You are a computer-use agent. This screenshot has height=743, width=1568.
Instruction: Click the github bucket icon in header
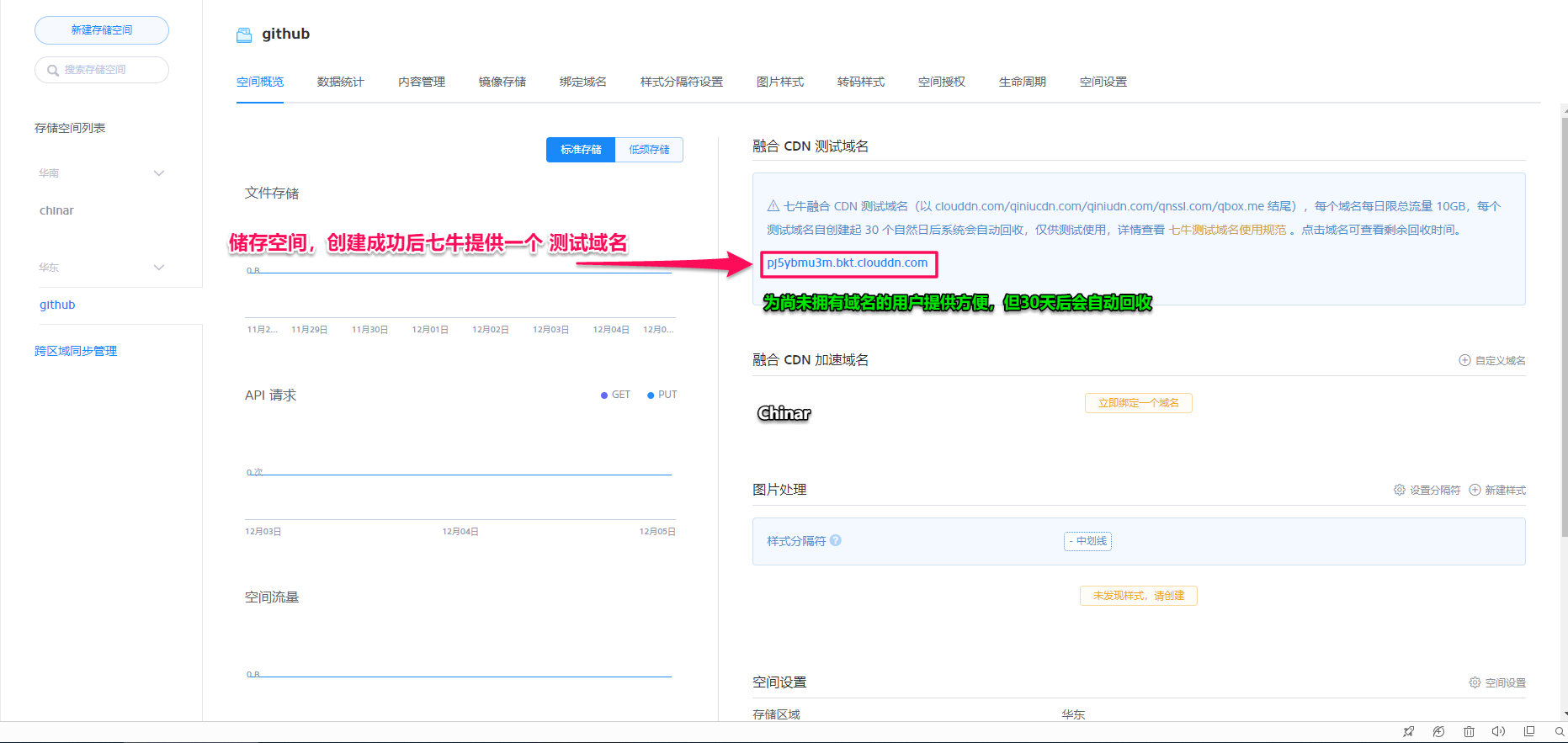coord(244,34)
